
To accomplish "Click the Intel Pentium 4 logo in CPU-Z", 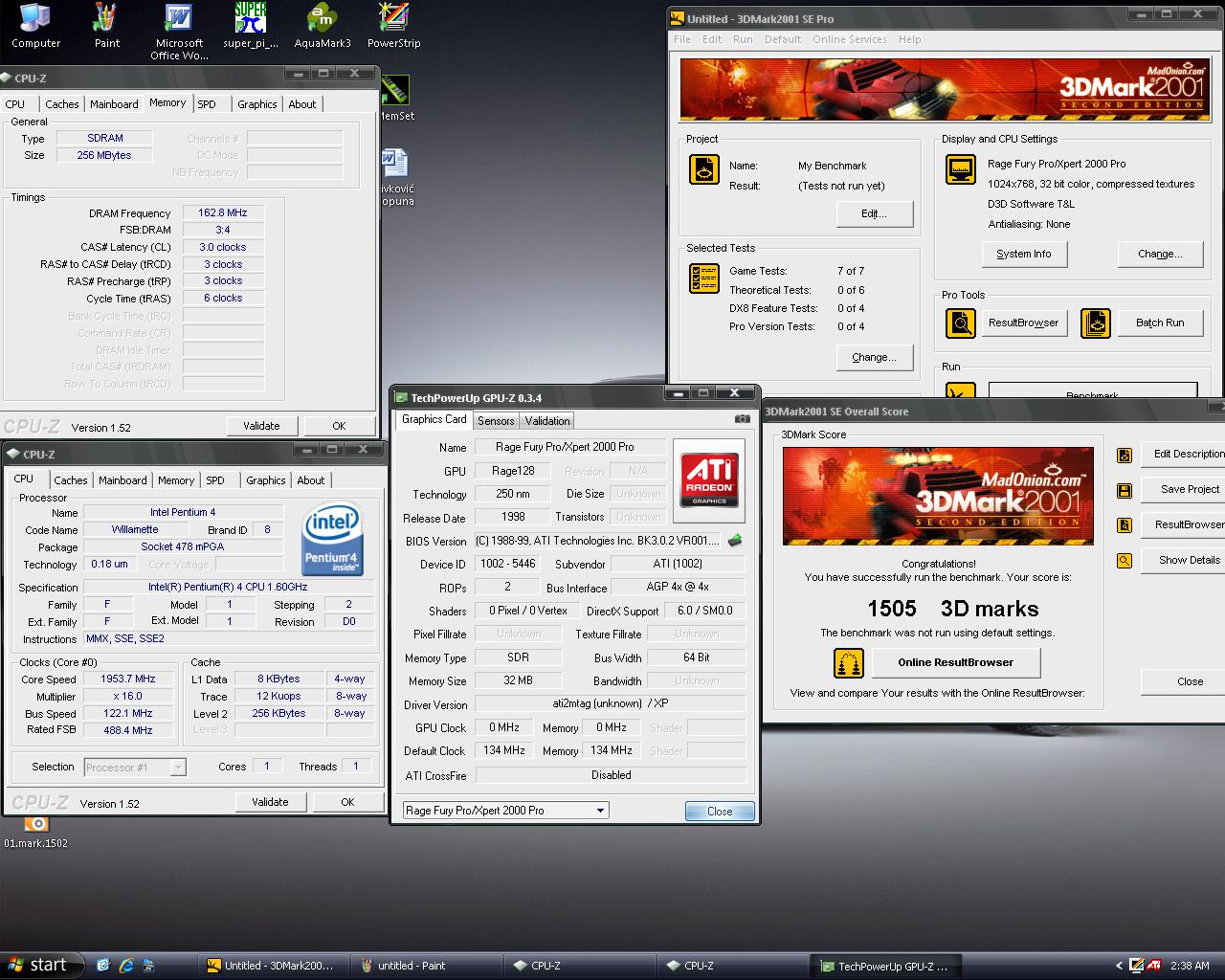I will tap(332, 540).
